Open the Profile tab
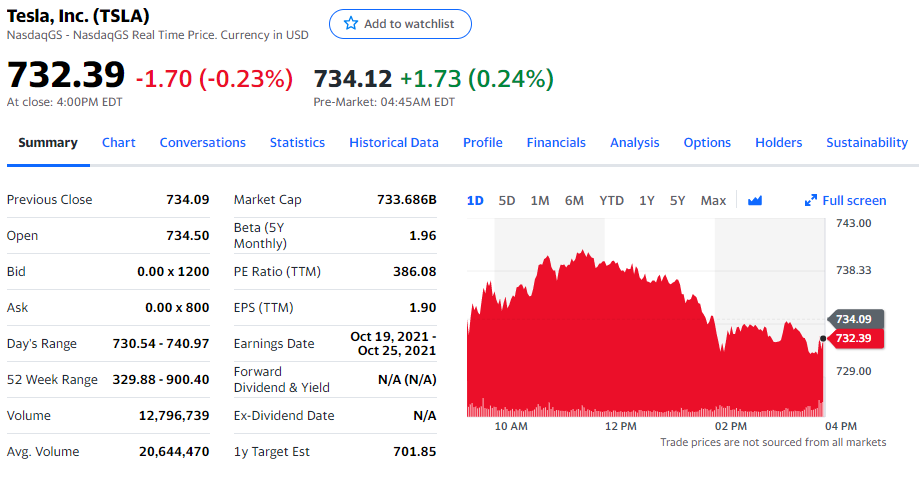919x492 pixels. (x=482, y=142)
